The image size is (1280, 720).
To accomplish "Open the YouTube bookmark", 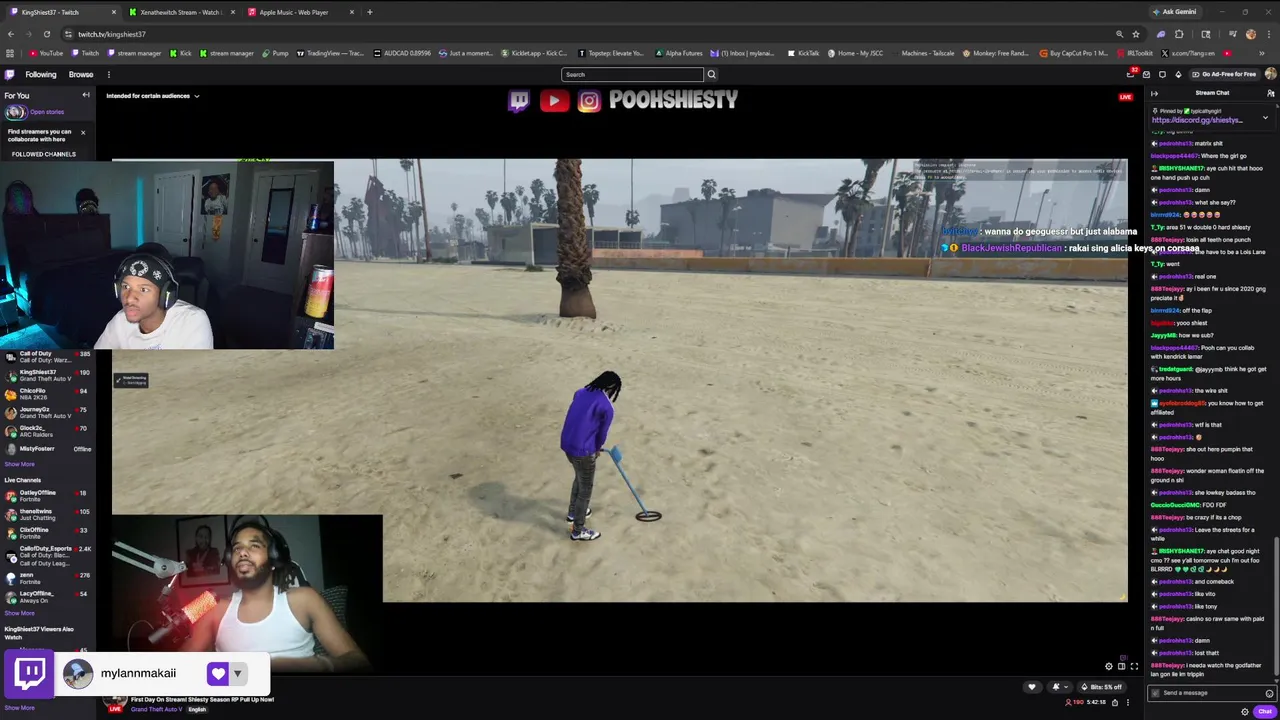I will point(46,53).
